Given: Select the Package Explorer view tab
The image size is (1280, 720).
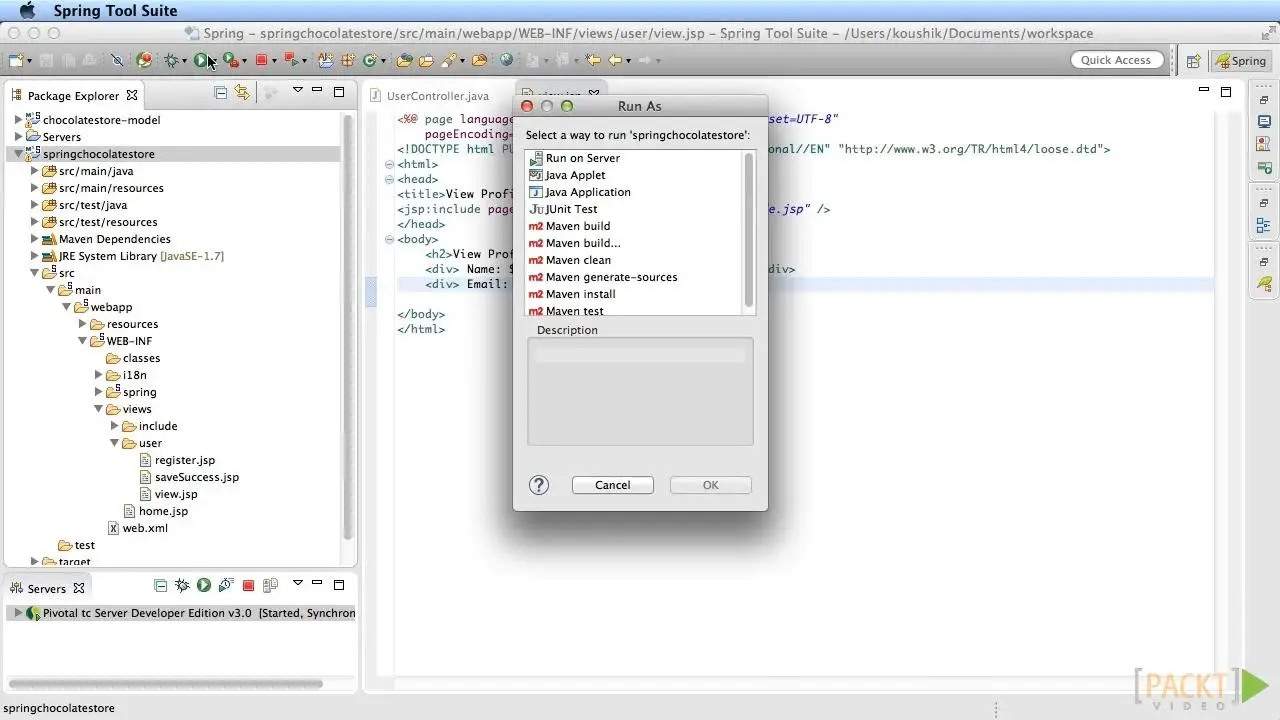Looking at the screenshot, I should coord(73,96).
